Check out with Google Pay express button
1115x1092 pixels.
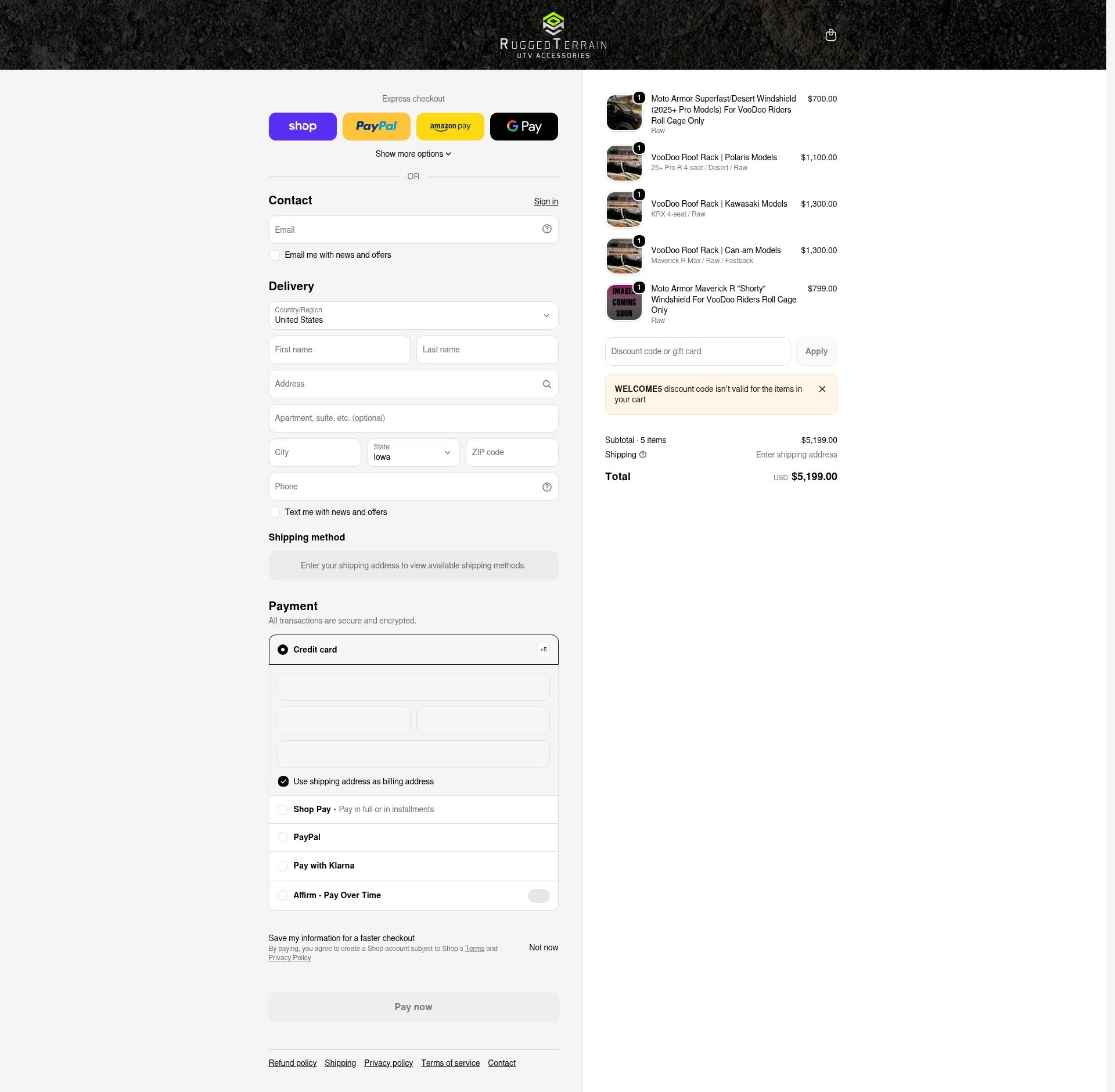click(524, 127)
